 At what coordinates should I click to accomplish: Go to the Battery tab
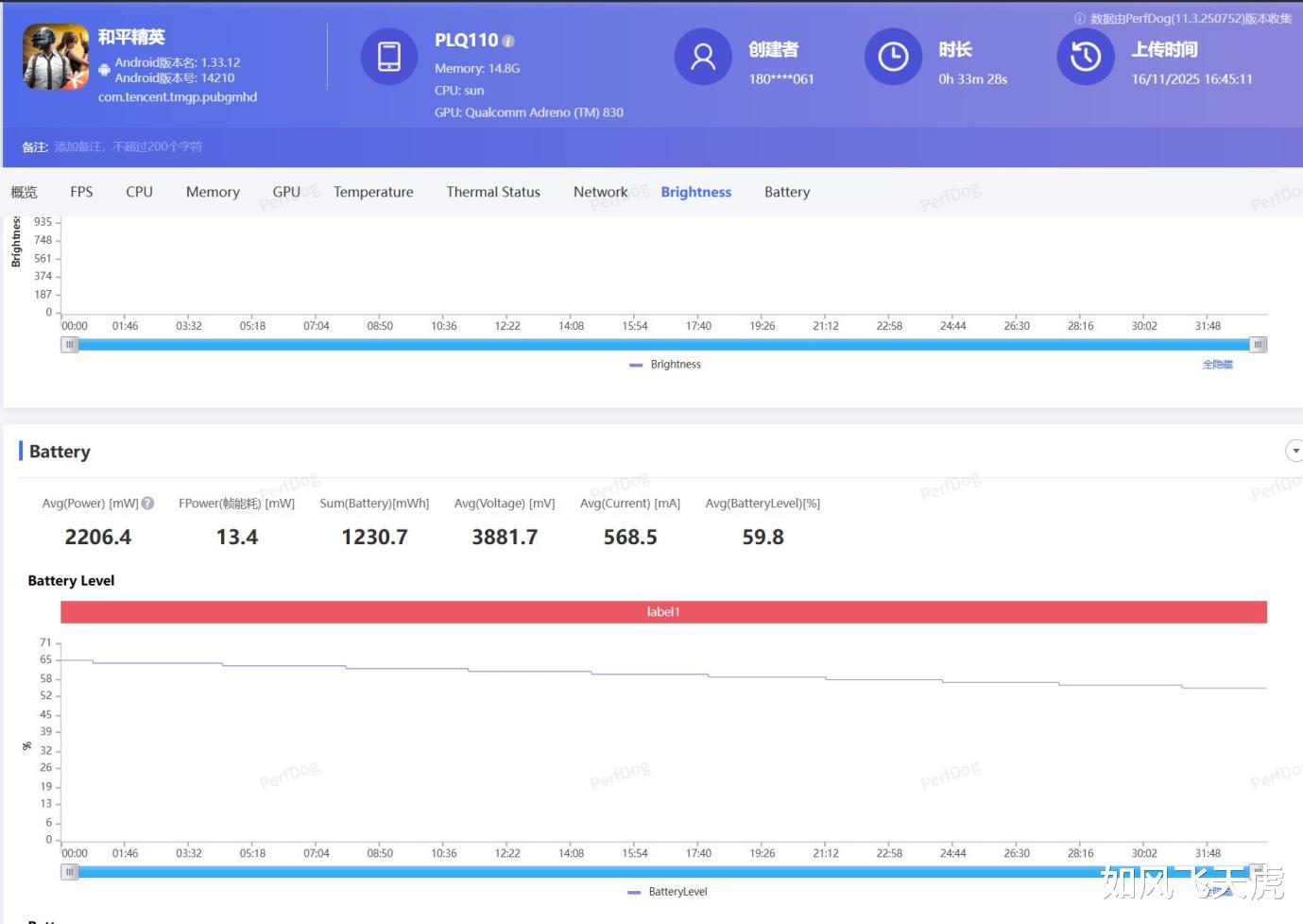tap(787, 192)
